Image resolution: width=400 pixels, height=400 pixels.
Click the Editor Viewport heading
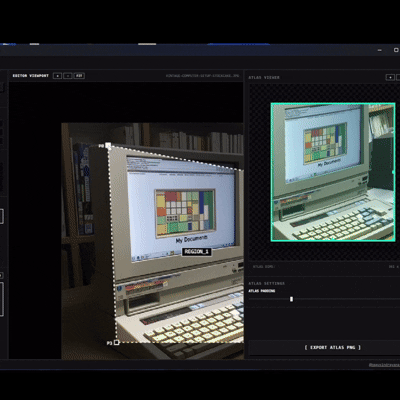[x=31, y=76]
